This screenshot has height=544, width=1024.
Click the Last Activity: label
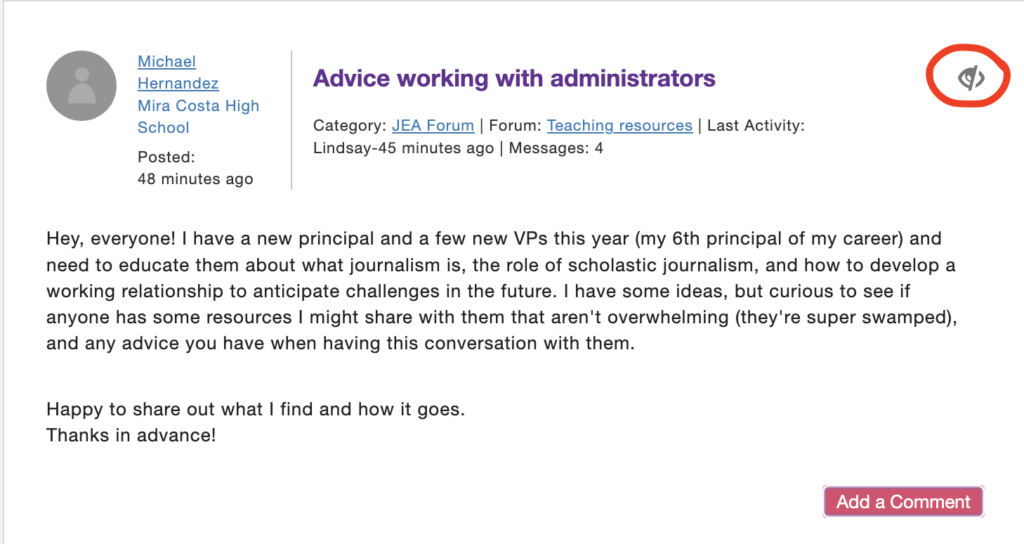tap(756, 125)
